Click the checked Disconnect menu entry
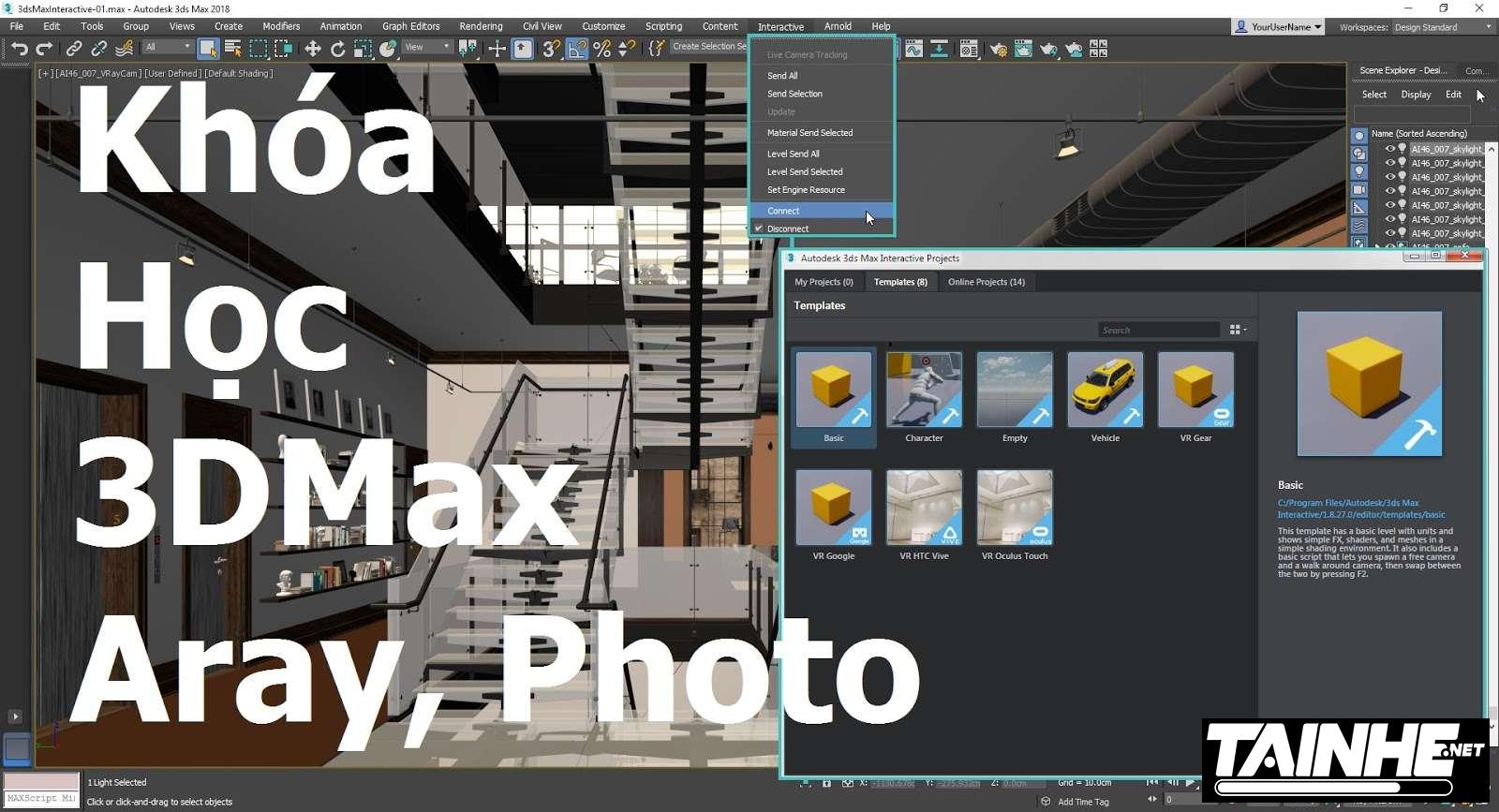 pos(822,229)
